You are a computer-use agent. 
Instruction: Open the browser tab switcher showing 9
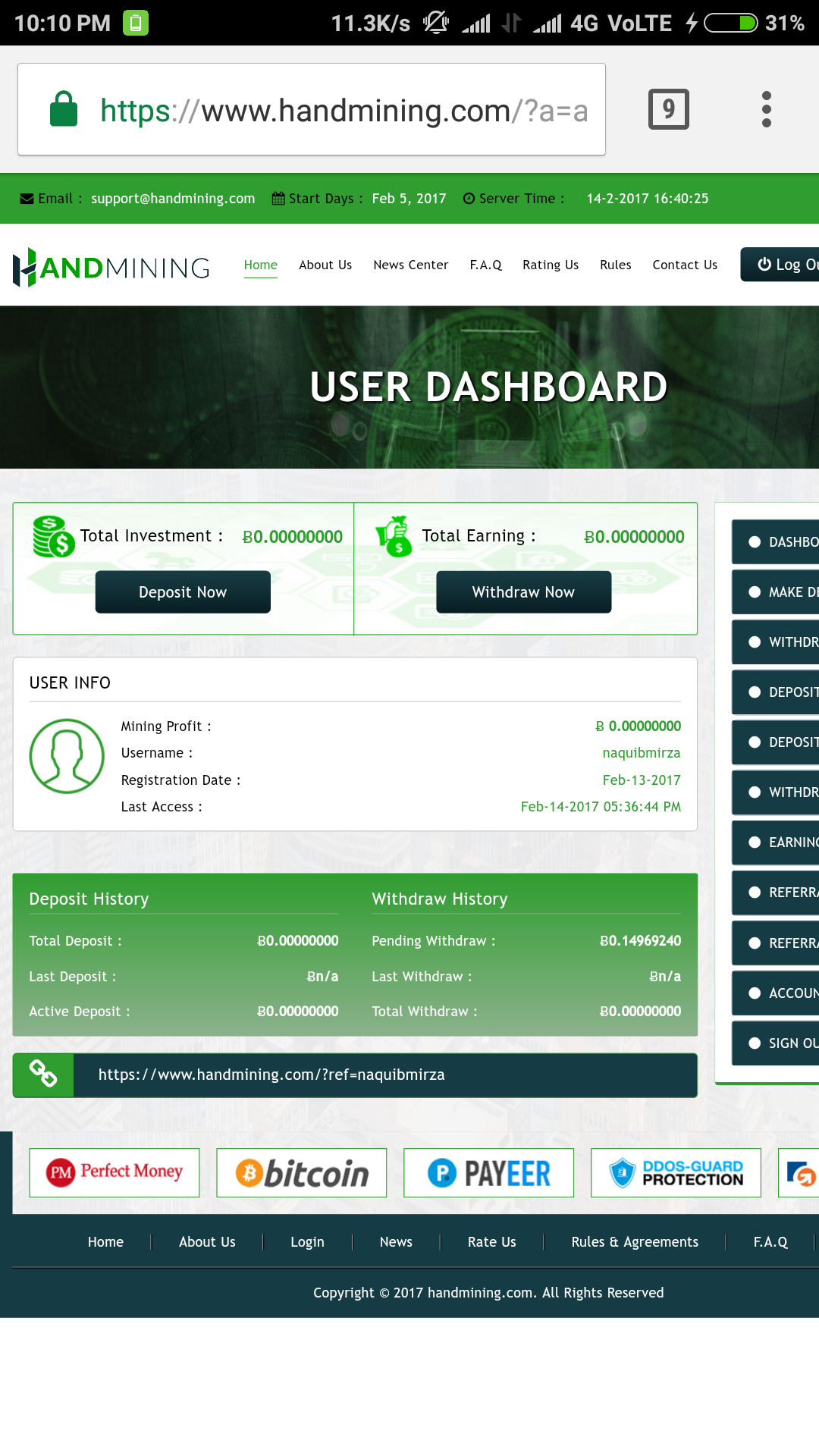(x=668, y=109)
